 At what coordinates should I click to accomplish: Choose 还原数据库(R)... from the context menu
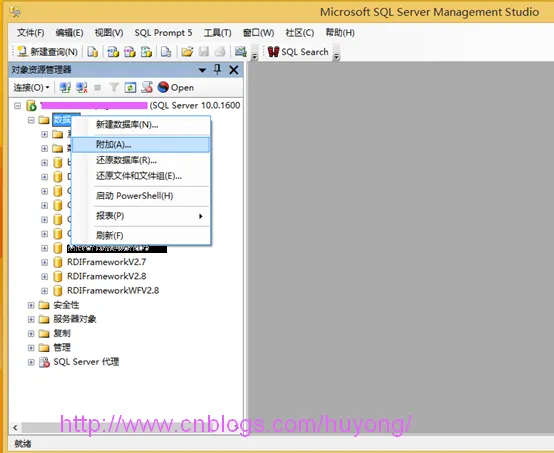(141, 160)
